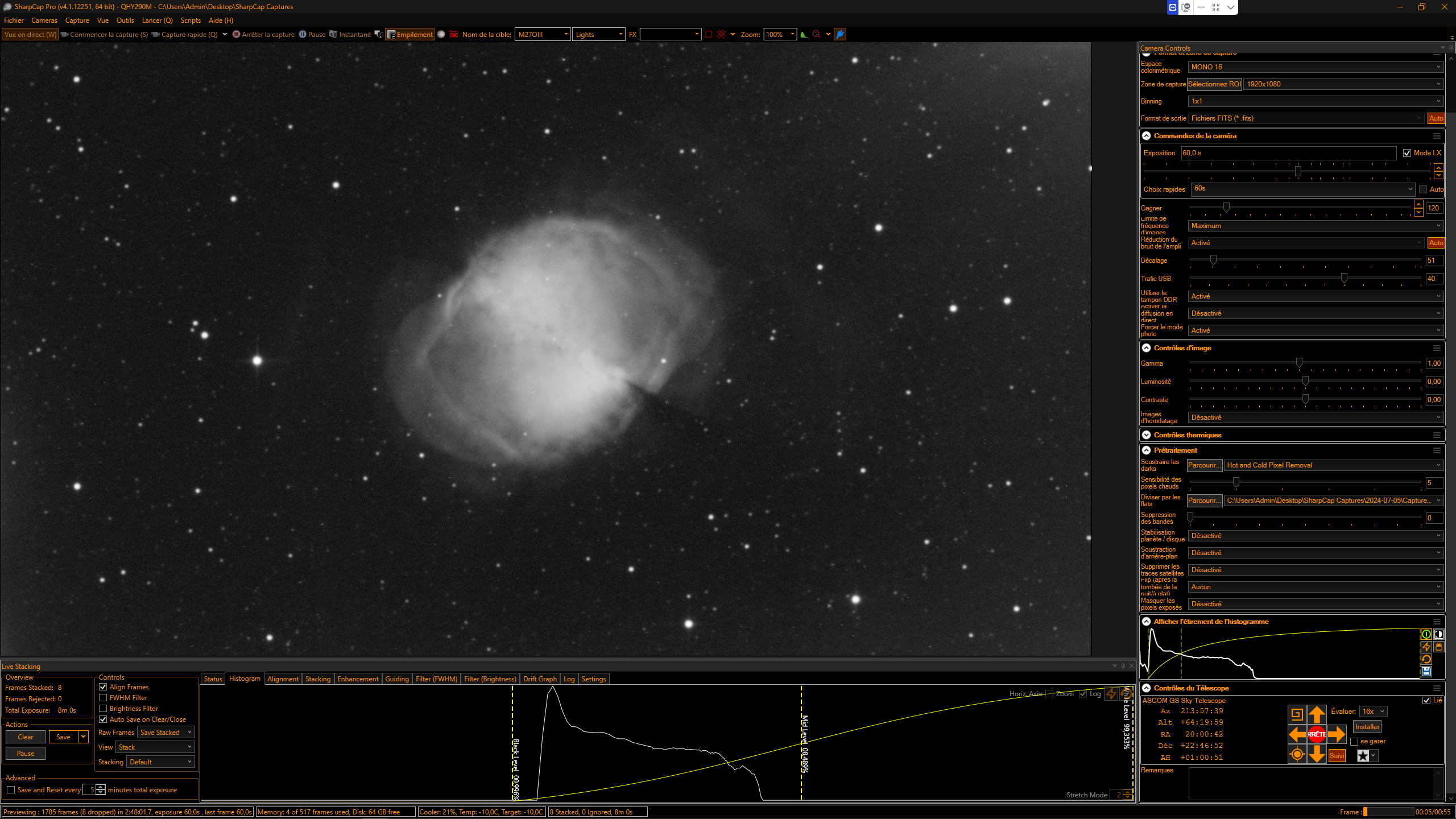Open the Outils menu
This screenshot has width=1456, height=819.
click(x=125, y=20)
